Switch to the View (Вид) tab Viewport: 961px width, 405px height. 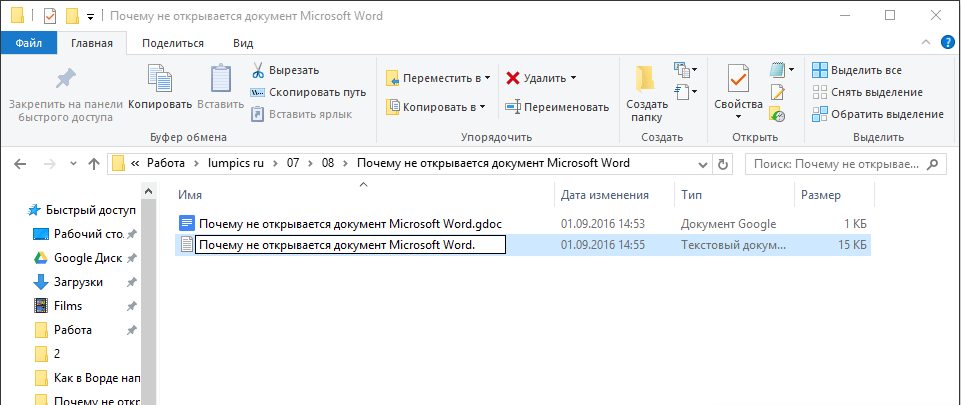click(243, 43)
